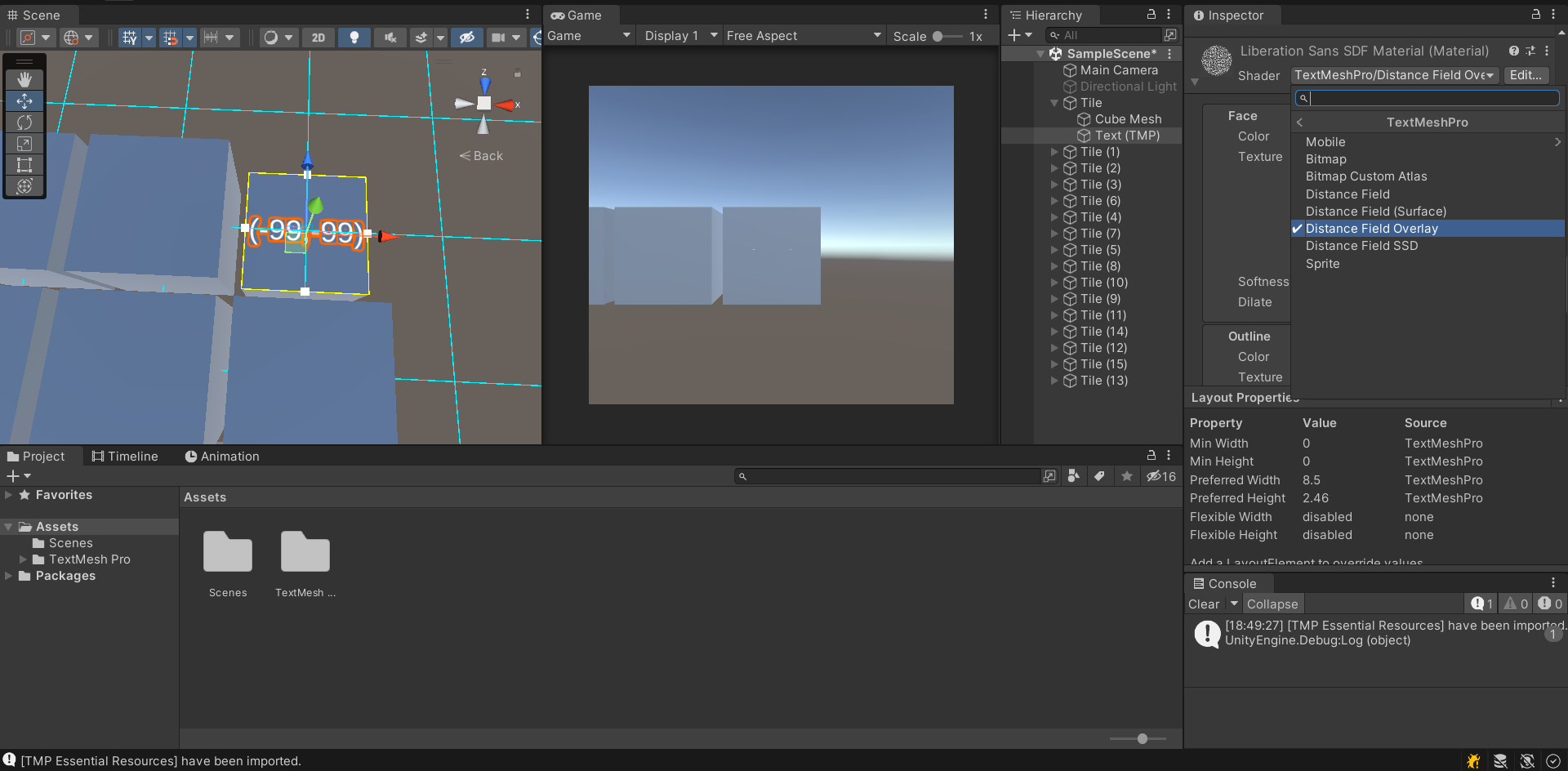This screenshot has width=1568, height=771.
Task: Toggle scene visibility crossed-eye button
Action: point(467,37)
